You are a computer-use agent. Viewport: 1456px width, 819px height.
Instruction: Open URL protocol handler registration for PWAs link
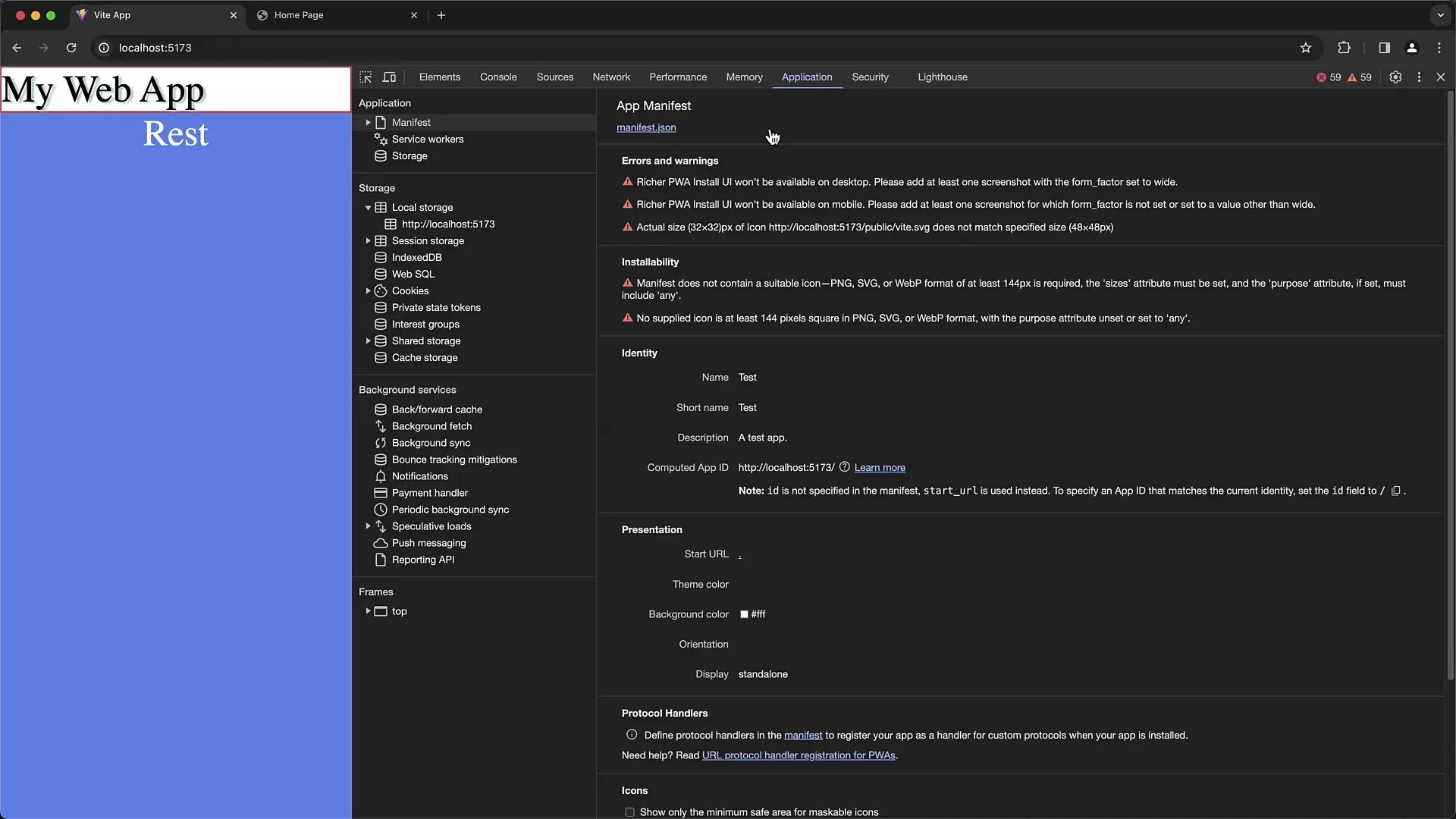(799, 756)
